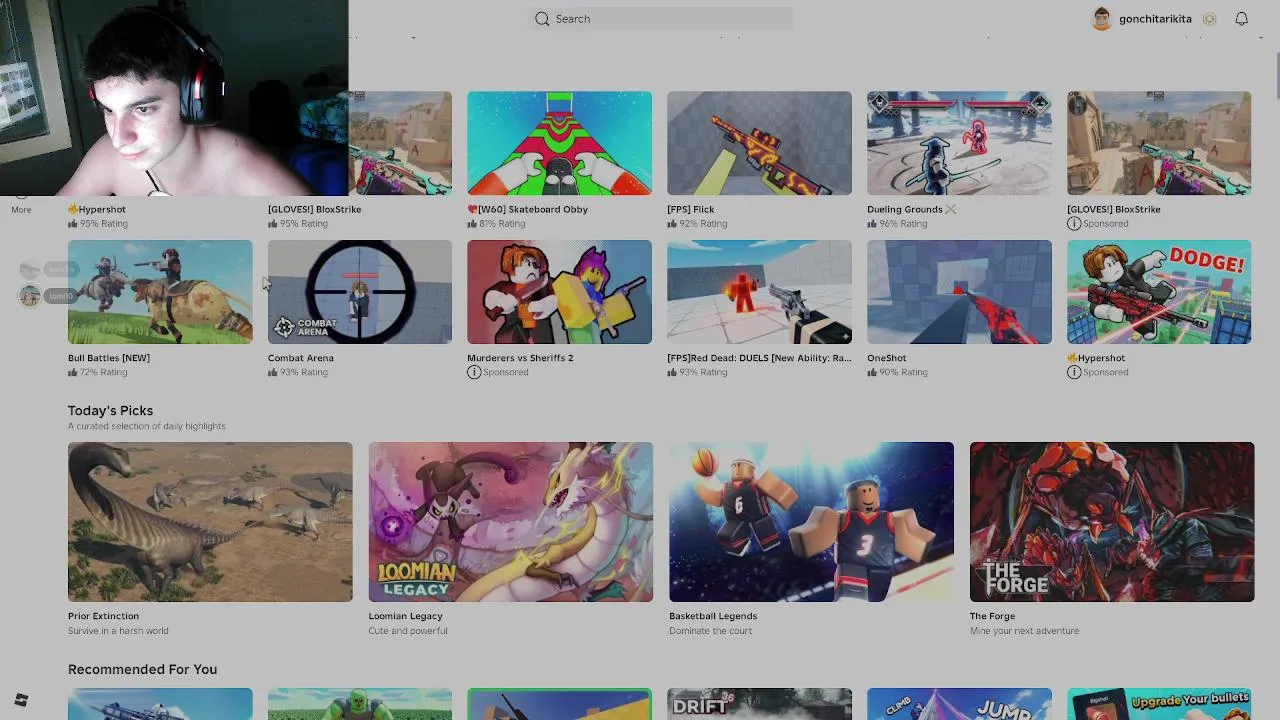Click the [FPS]Red Dead: DUELS title
This screenshot has width=1280, height=720.
(x=759, y=358)
